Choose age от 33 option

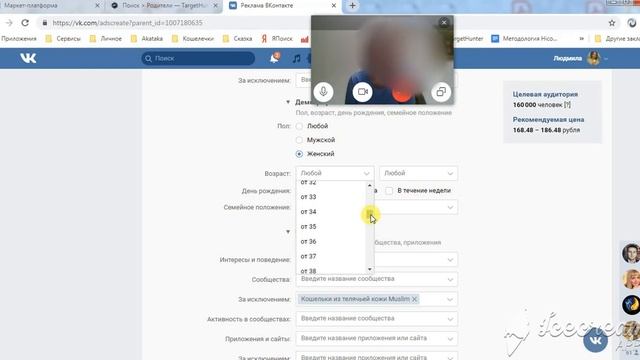point(331,197)
